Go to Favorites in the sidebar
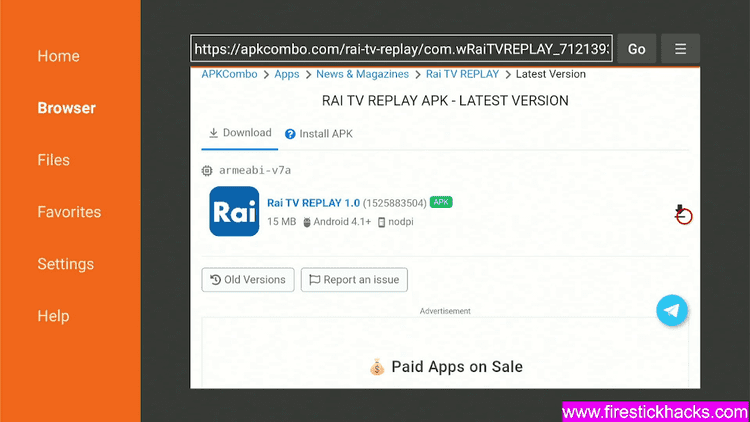The image size is (750, 422). click(x=69, y=212)
